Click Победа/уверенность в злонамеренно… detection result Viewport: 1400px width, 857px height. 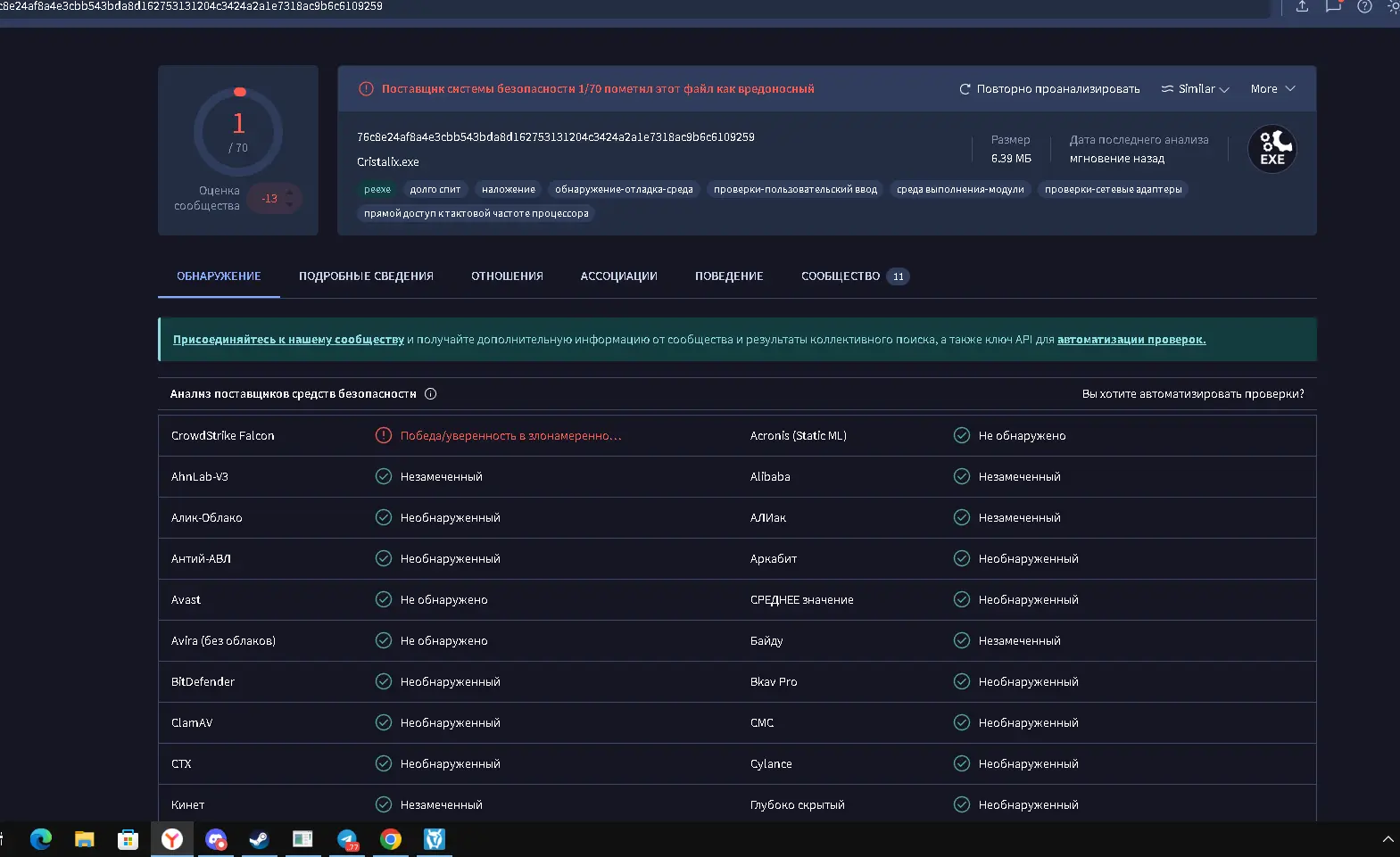[510, 436]
